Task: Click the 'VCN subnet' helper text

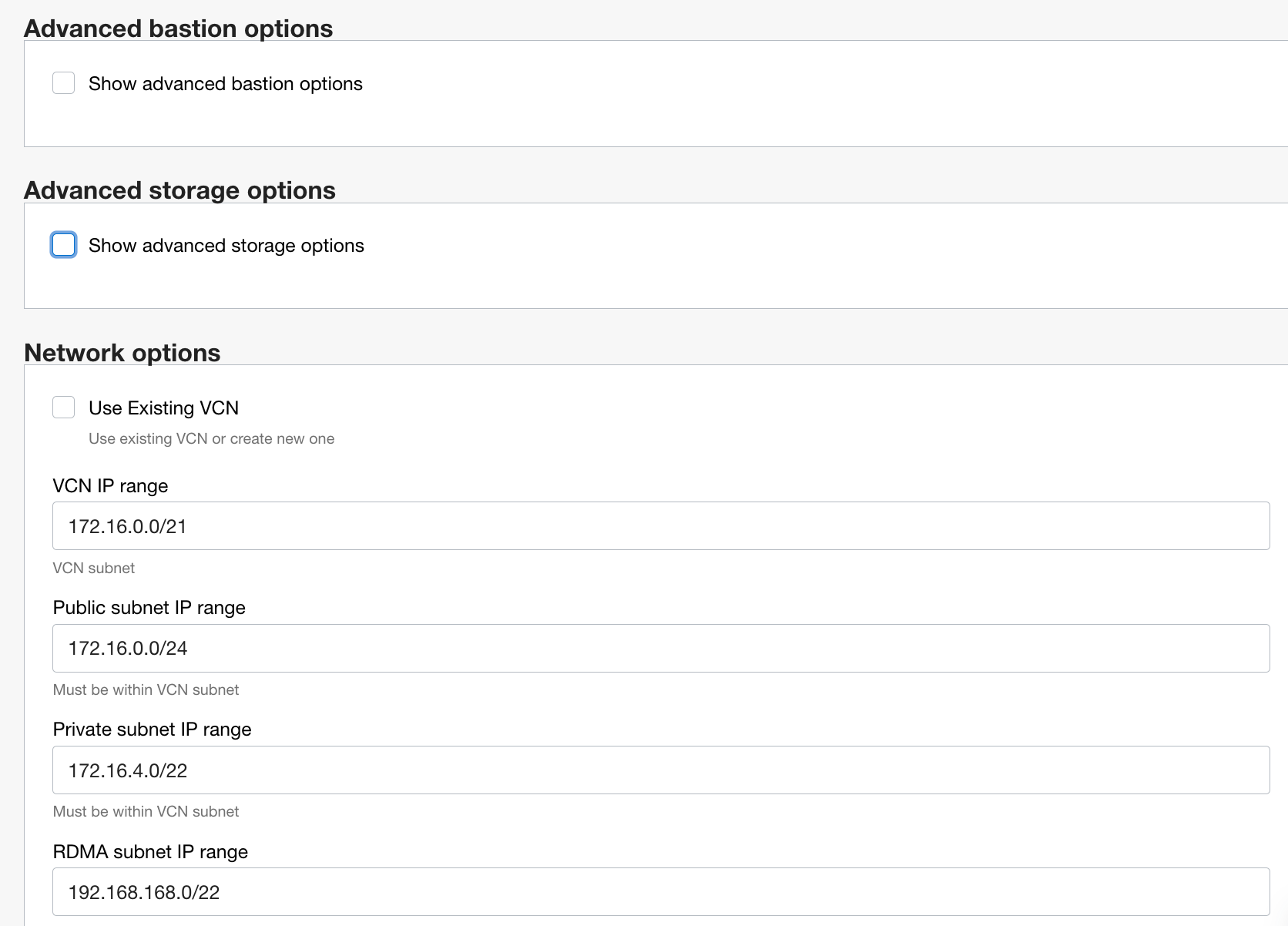Action: tap(94, 568)
